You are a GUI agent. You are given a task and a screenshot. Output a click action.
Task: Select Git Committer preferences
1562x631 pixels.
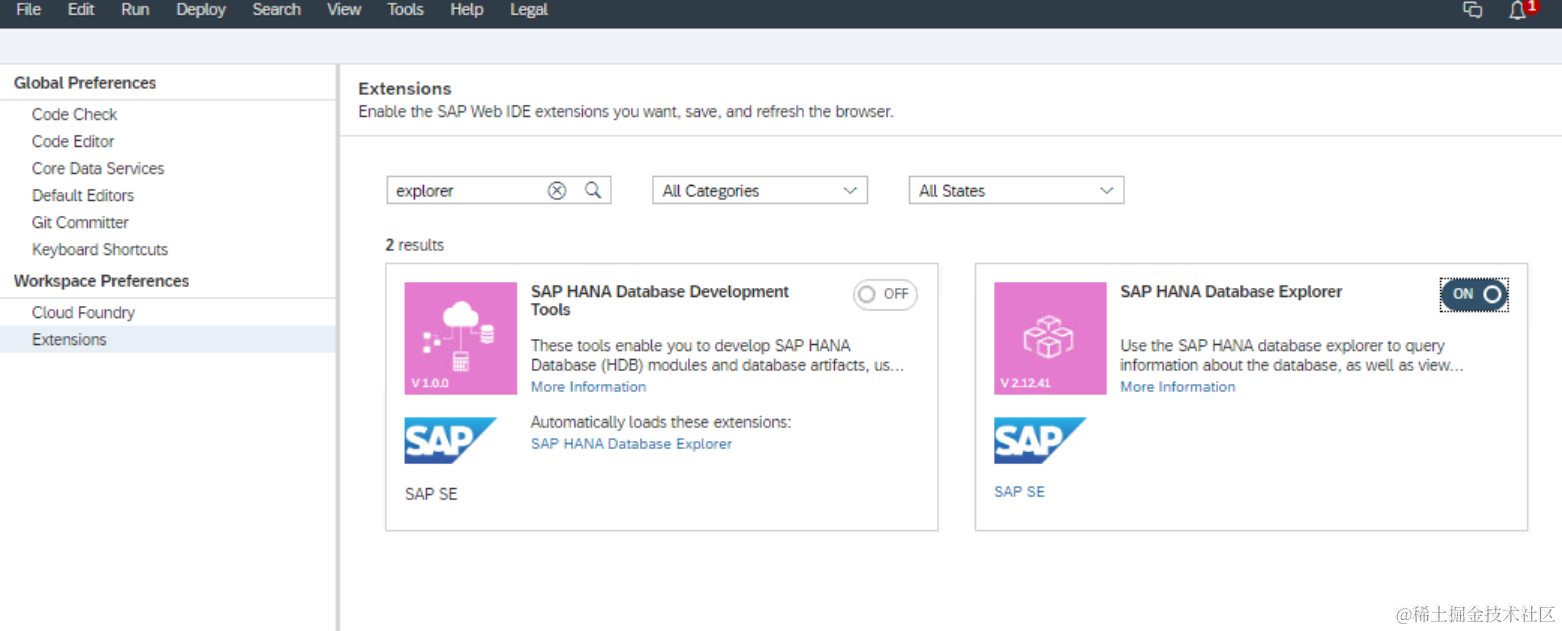click(80, 222)
